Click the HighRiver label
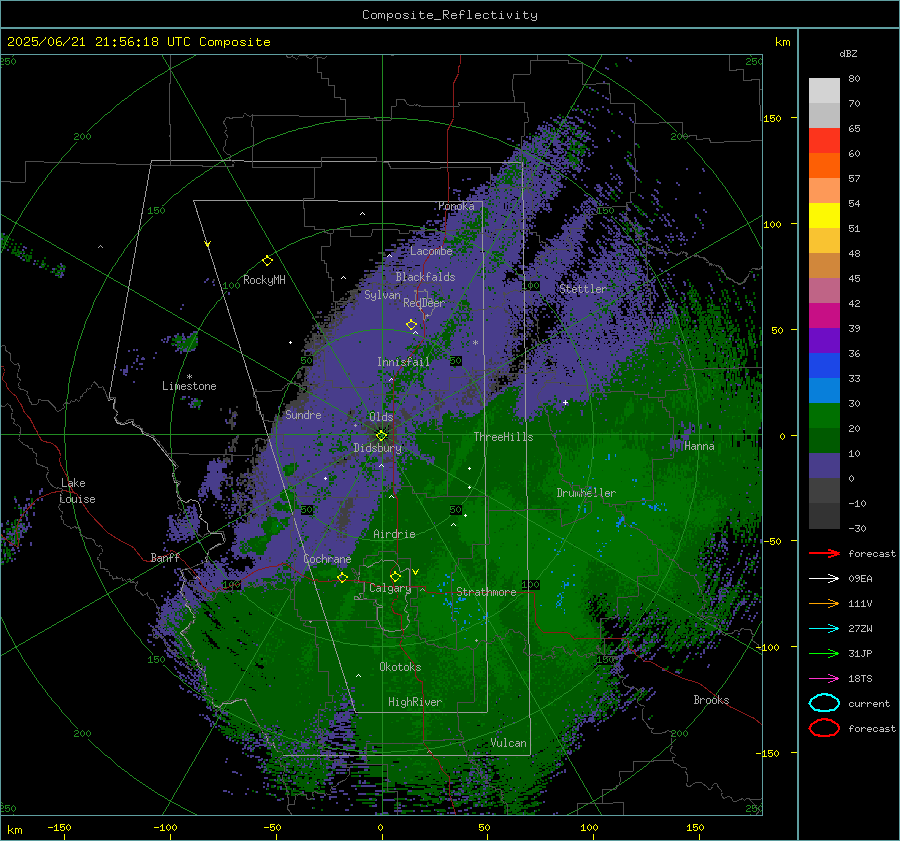Screen dimensions: 900x841 point(414,702)
